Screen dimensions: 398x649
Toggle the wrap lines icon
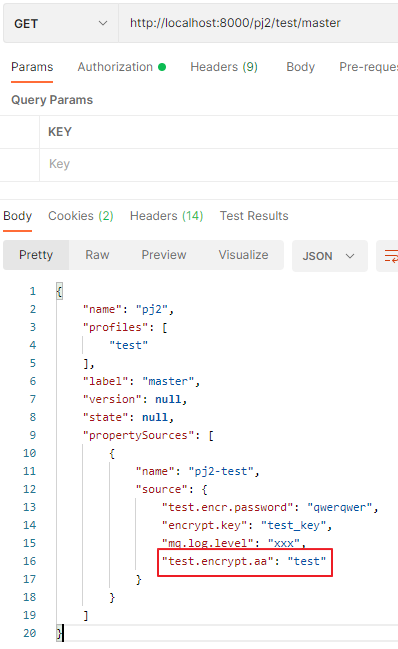pos(391,256)
